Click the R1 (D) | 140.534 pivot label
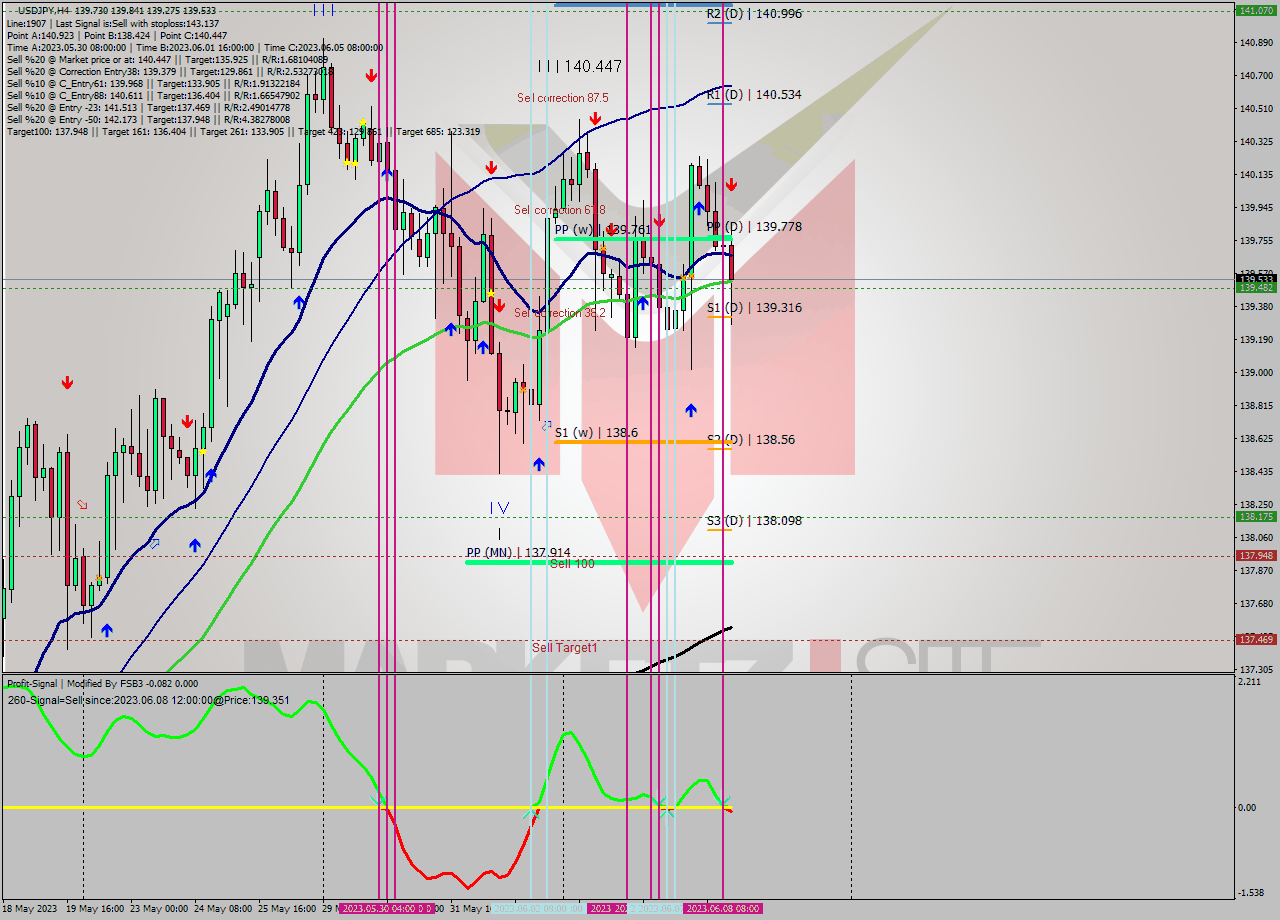The height and width of the screenshot is (920, 1280). [754, 95]
